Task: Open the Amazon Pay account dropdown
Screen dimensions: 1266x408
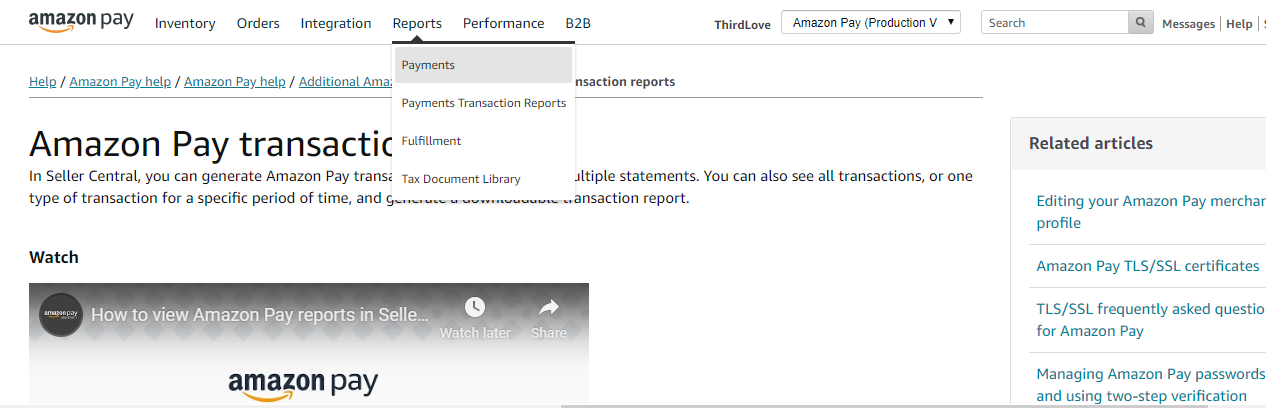Action: coord(870,23)
